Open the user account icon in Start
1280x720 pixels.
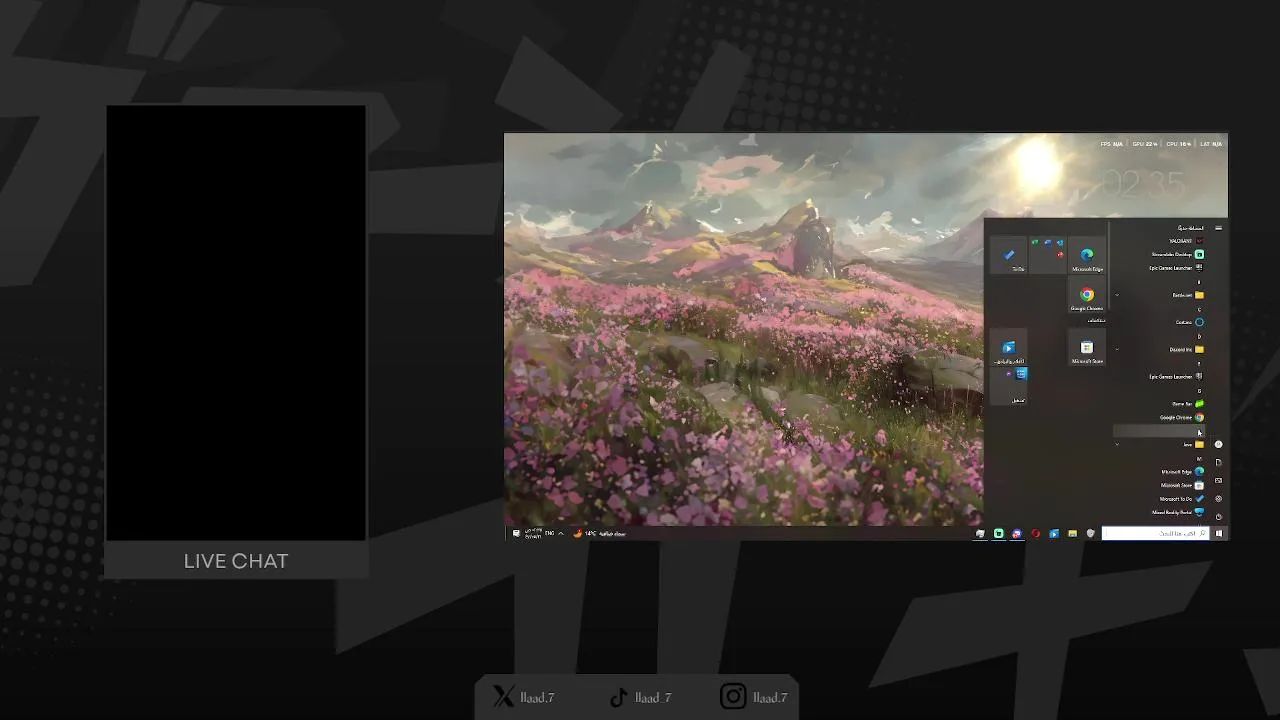pos(1218,444)
